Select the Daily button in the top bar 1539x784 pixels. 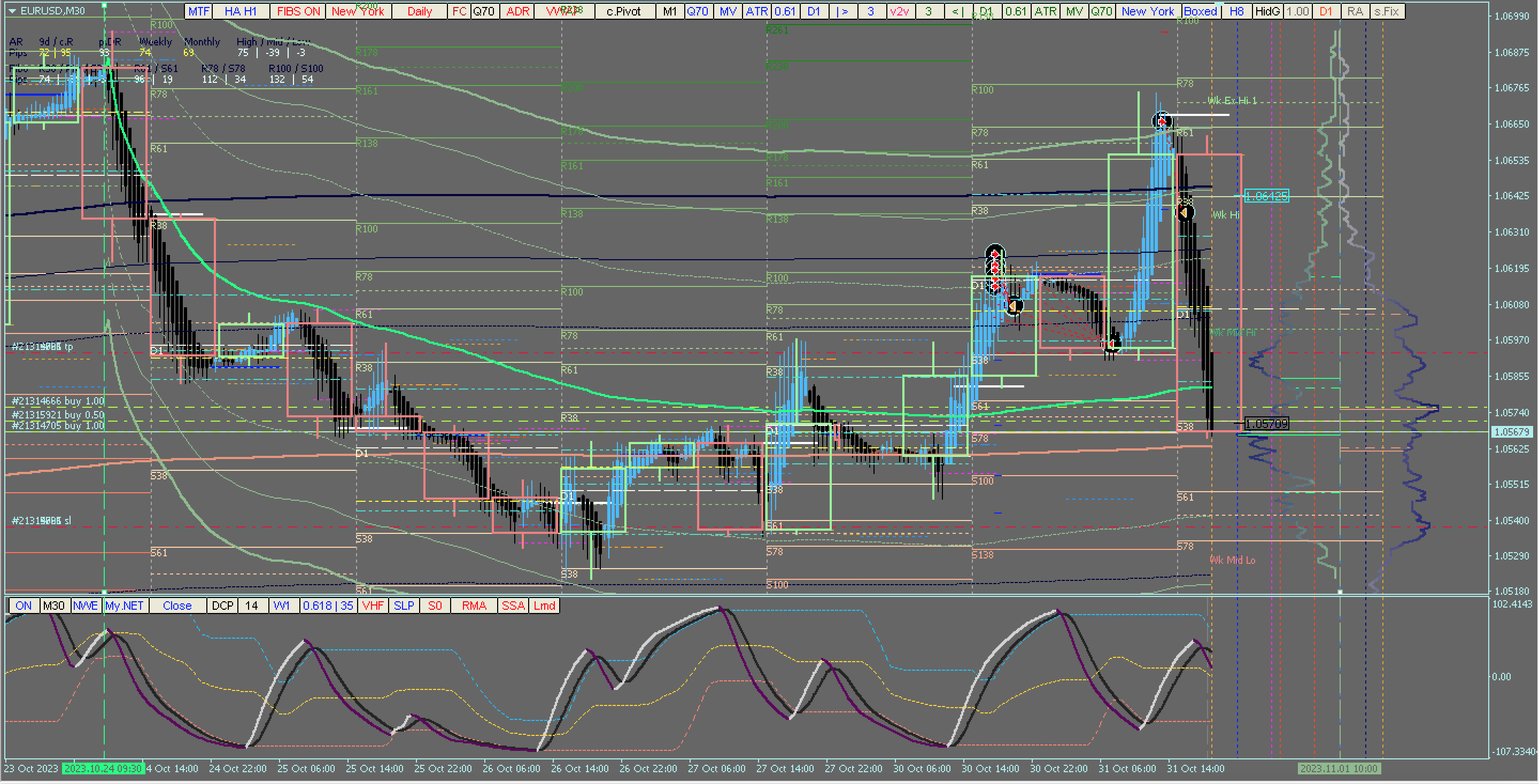[420, 11]
